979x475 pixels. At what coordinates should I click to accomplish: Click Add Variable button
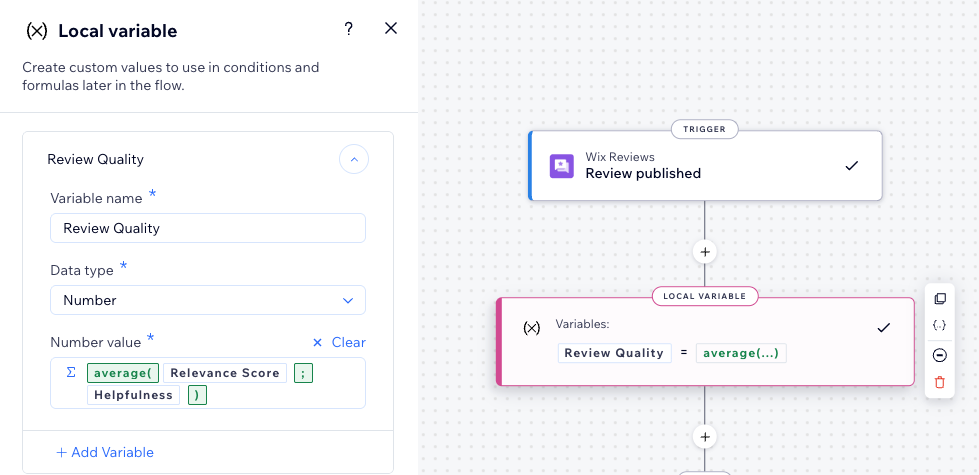[x=105, y=452]
